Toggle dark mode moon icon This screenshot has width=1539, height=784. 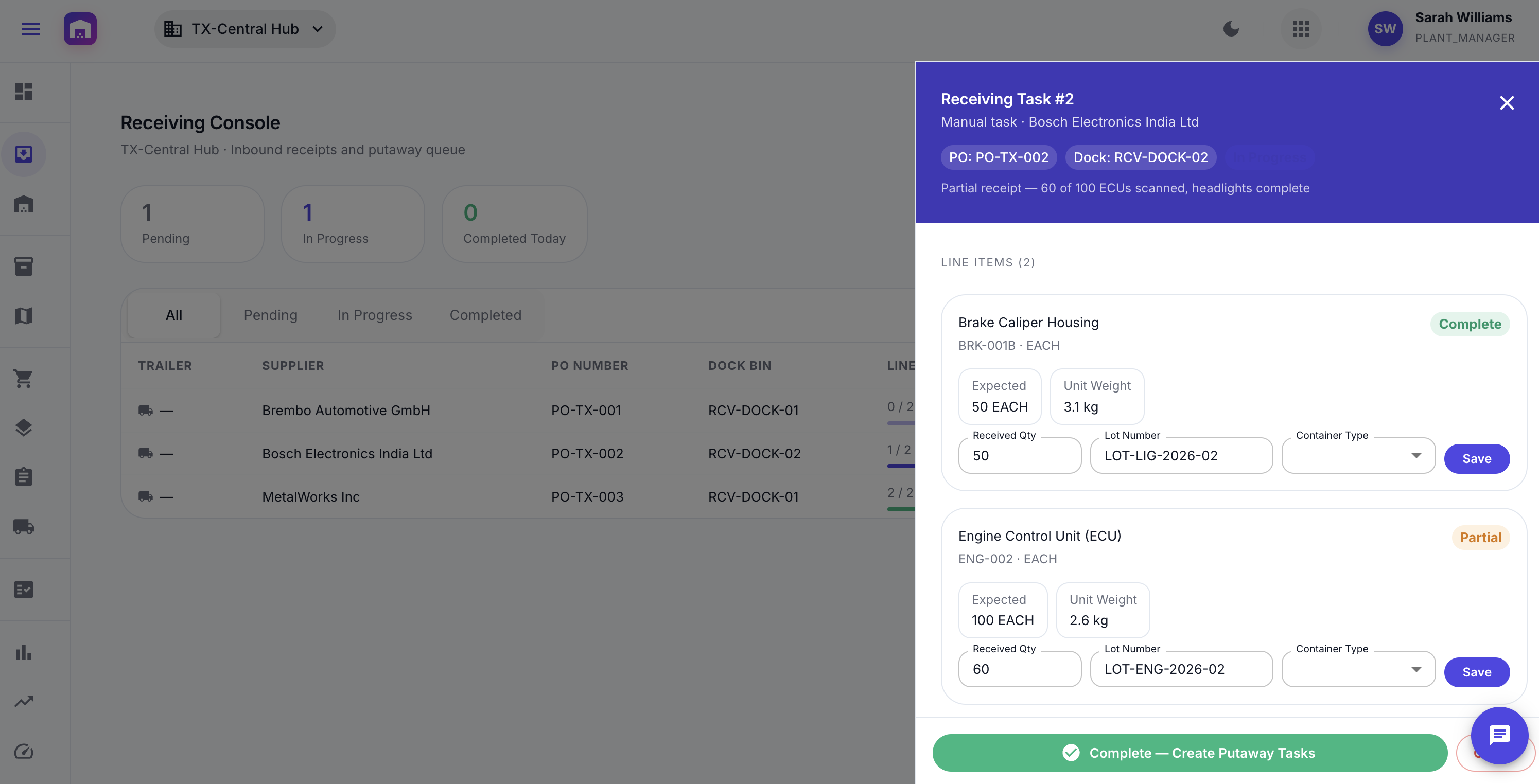pyautogui.click(x=1231, y=29)
